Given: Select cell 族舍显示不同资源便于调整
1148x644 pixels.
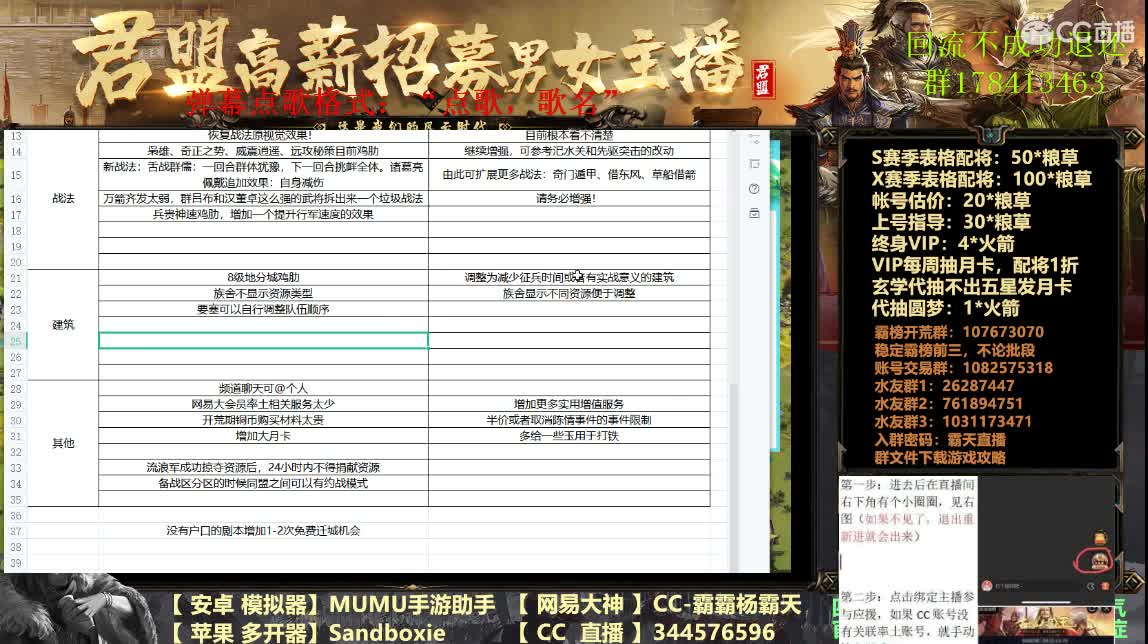Looking at the screenshot, I should (569, 293).
